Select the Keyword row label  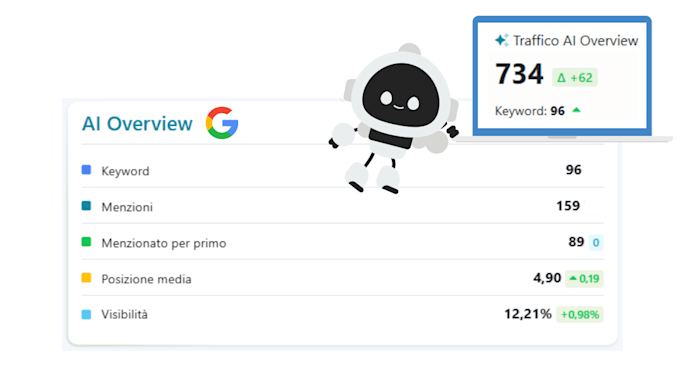[x=125, y=171]
